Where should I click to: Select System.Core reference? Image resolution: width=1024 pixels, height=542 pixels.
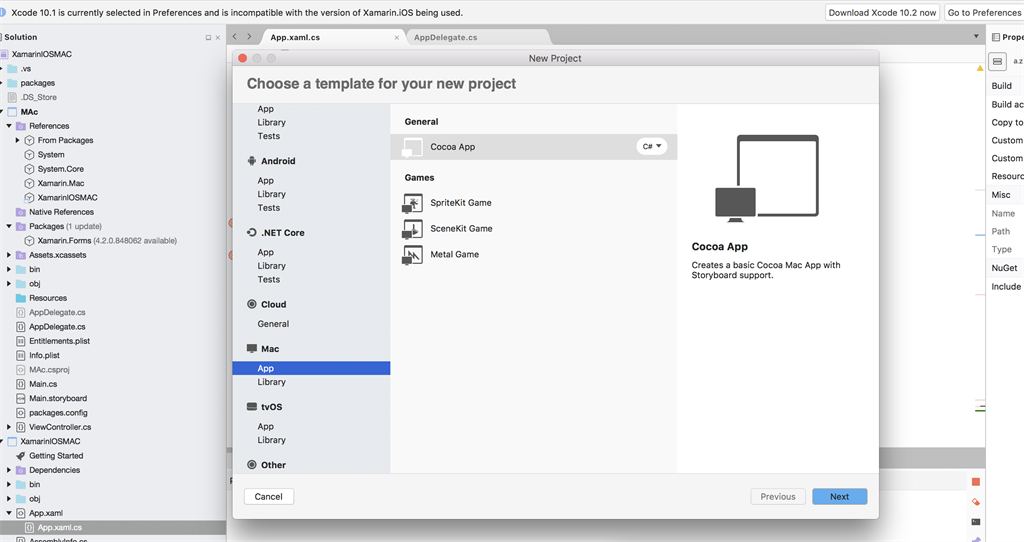(x=61, y=169)
